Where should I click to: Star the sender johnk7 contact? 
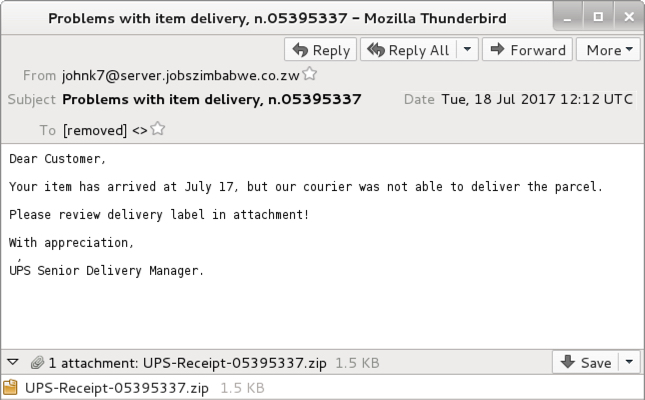pos(309,74)
